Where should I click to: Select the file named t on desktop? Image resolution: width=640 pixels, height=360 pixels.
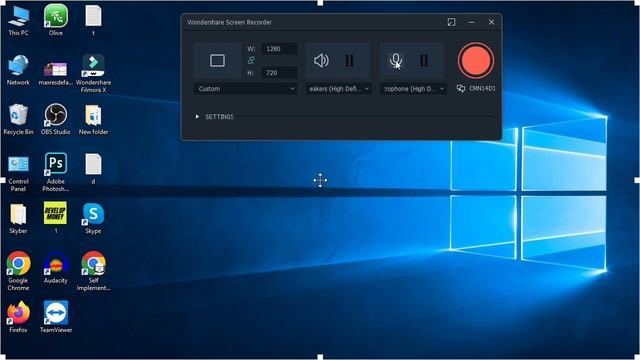click(93, 20)
